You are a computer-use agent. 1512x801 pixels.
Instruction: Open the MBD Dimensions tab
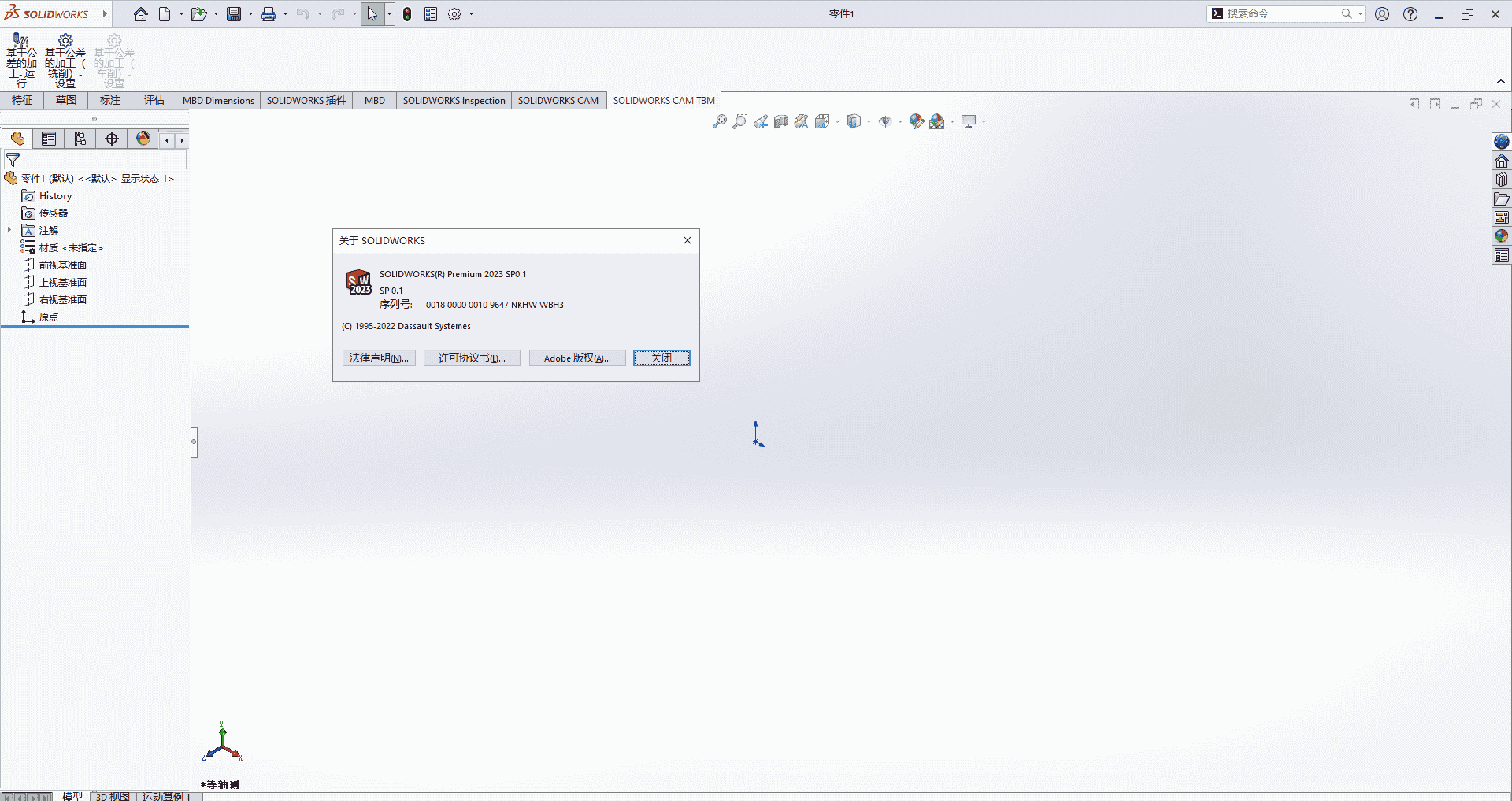pyautogui.click(x=218, y=100)
